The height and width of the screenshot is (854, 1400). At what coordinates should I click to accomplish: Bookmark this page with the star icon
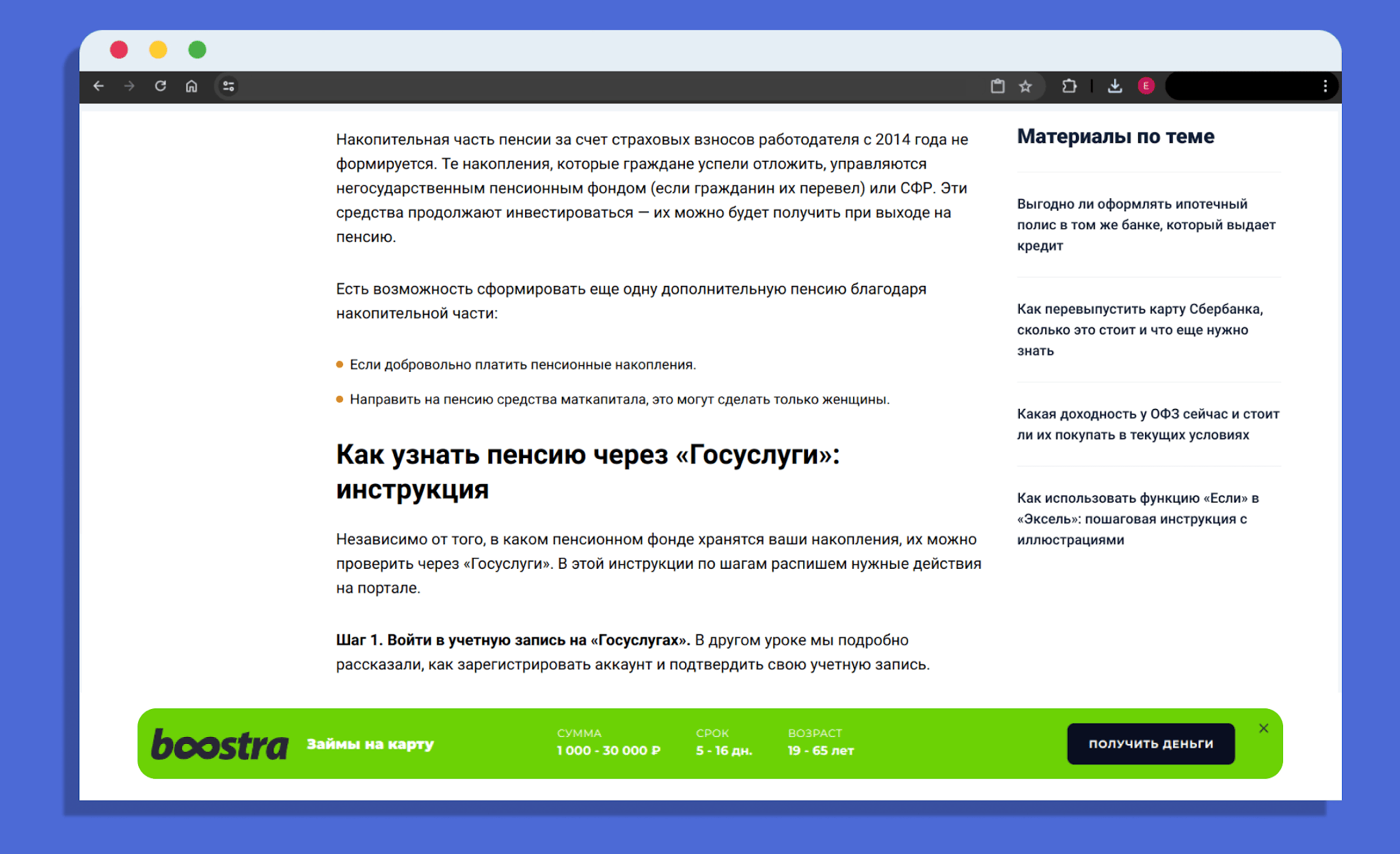point(1025,86)
